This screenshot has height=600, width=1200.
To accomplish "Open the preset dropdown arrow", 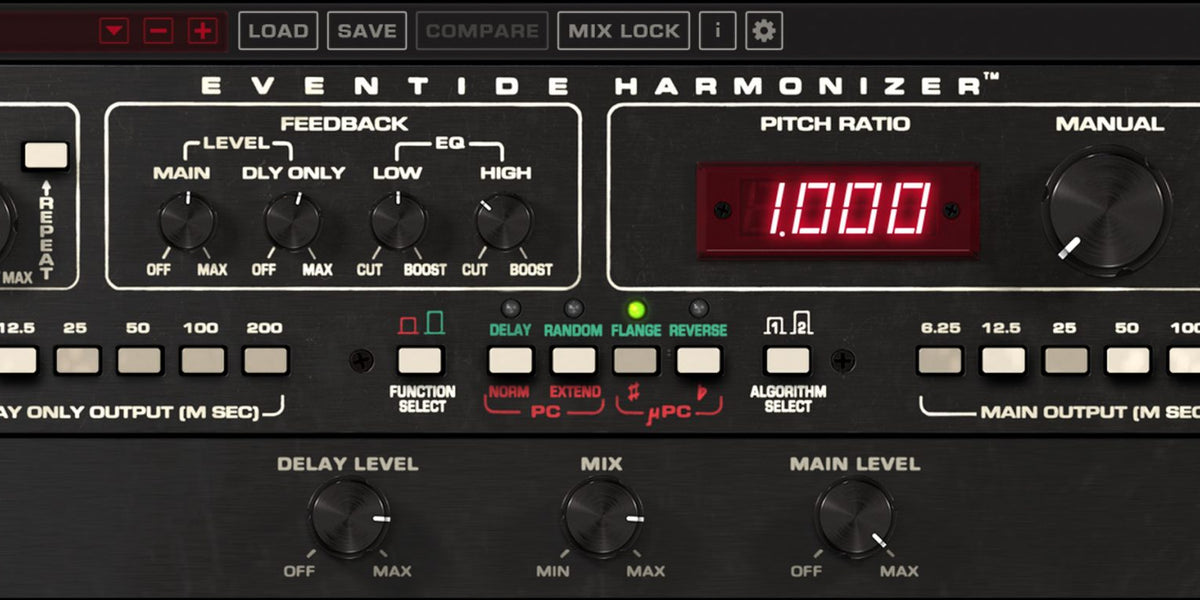I will point(115,30).
